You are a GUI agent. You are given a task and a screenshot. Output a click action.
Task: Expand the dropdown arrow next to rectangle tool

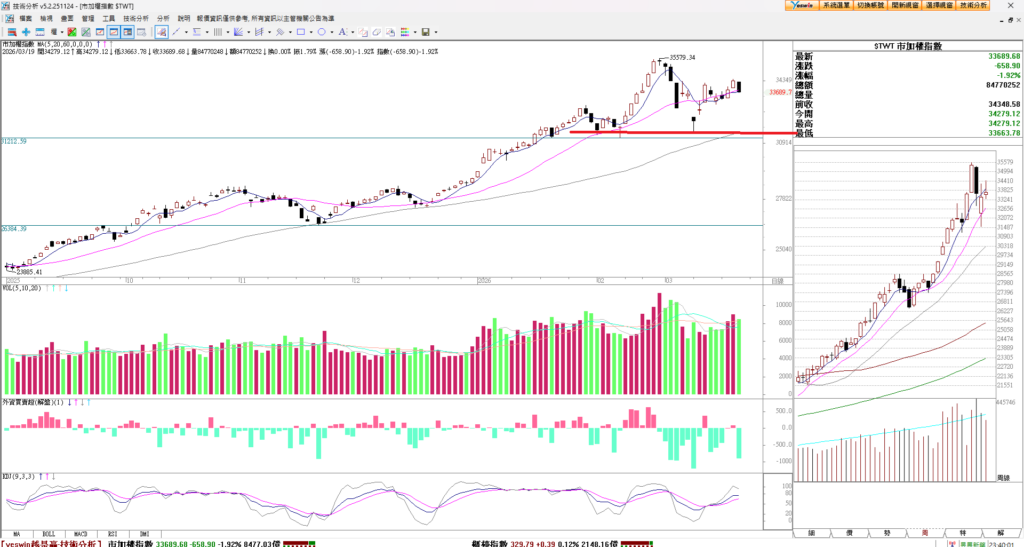pos(311,32)
